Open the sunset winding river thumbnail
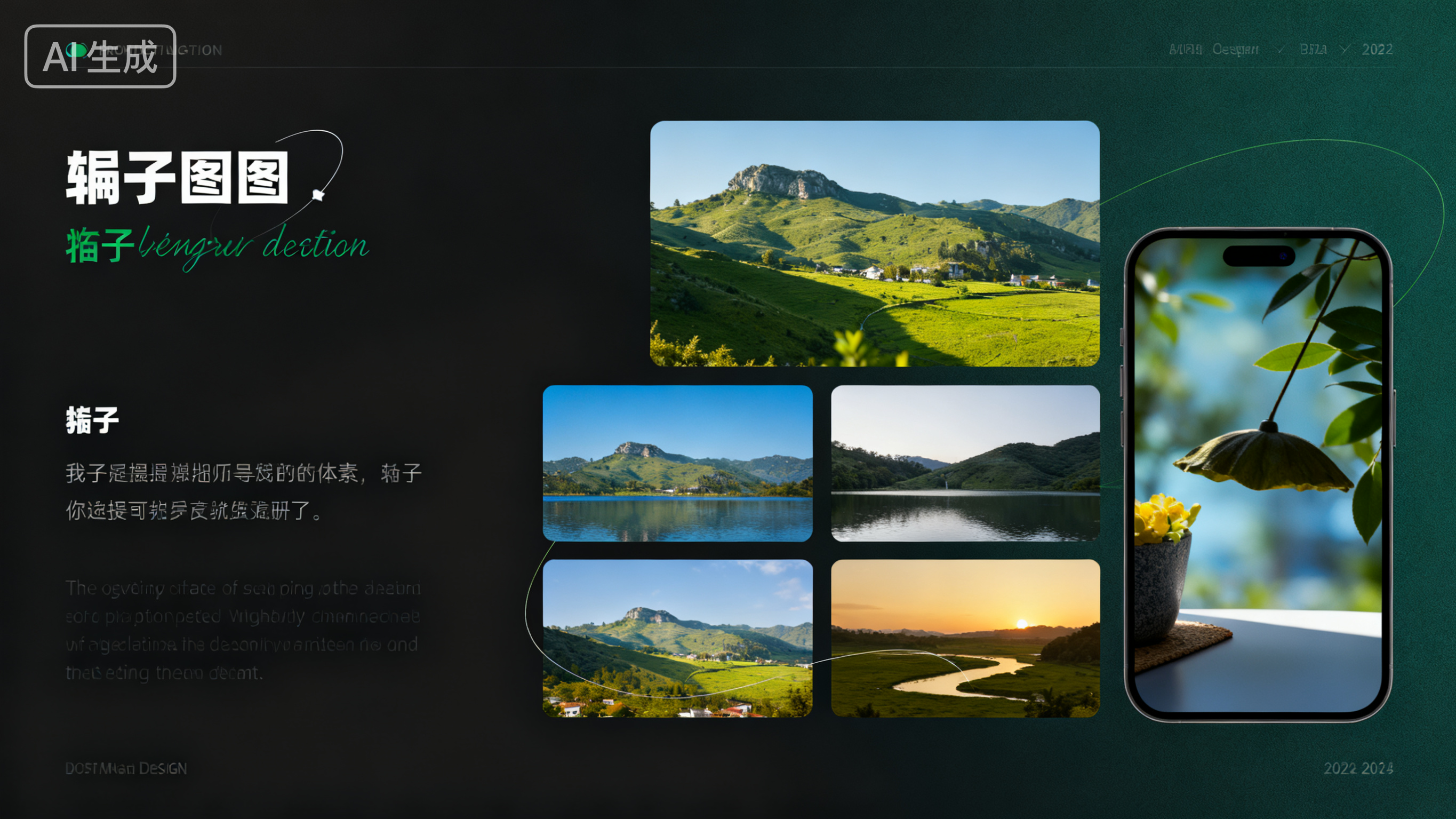 (x=965, y=638)
